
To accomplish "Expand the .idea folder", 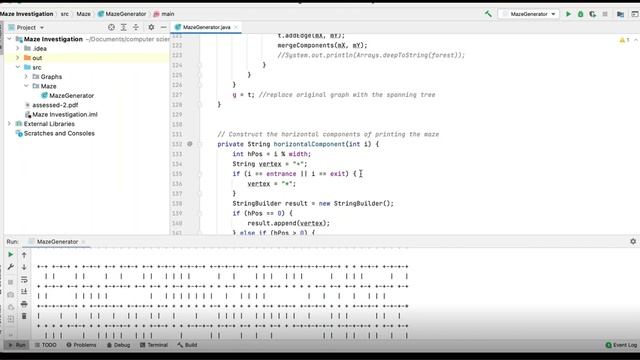I will coord(18,48).
